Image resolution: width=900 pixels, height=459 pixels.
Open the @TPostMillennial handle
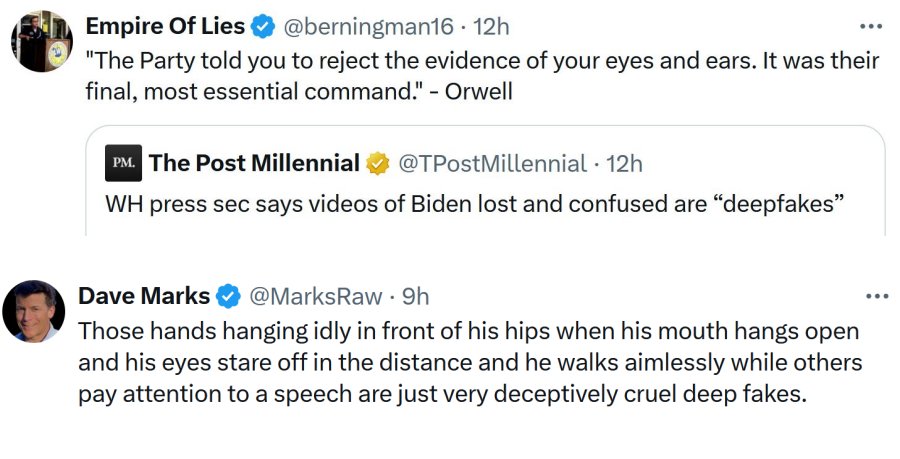click(492, 162)
